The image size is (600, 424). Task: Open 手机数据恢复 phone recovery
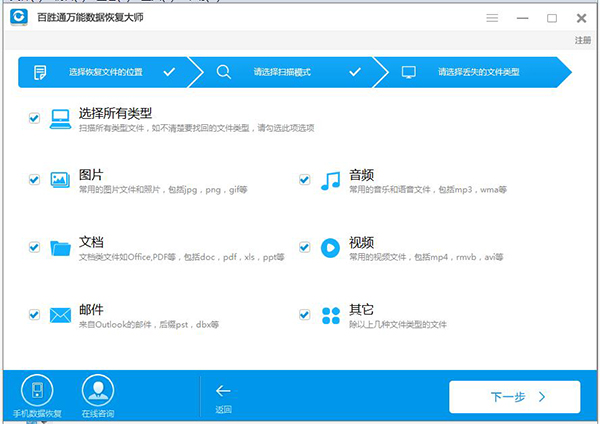pos(37,396)
